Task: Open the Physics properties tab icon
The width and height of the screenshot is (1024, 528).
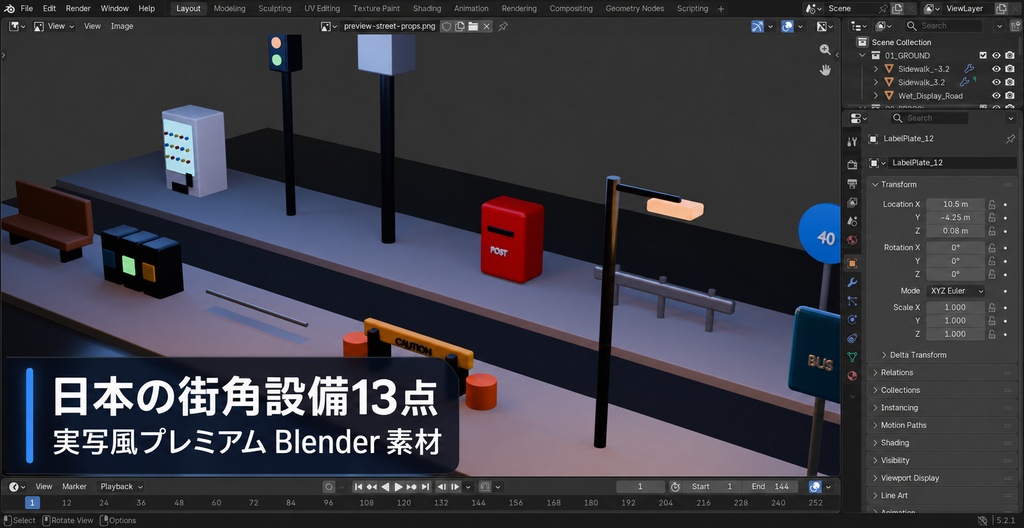Action: (852, 320)
